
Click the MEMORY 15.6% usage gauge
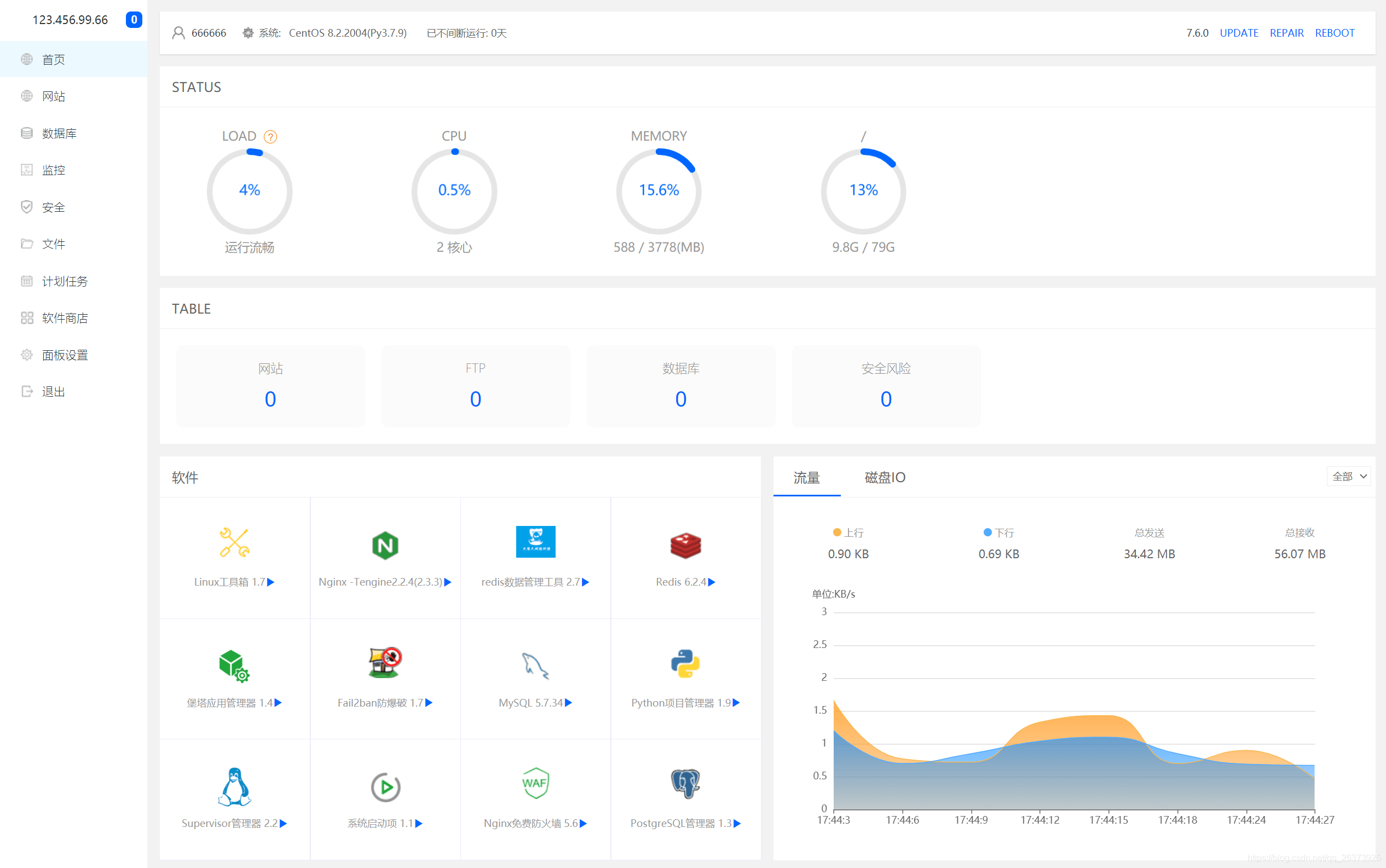click(659, 191)
